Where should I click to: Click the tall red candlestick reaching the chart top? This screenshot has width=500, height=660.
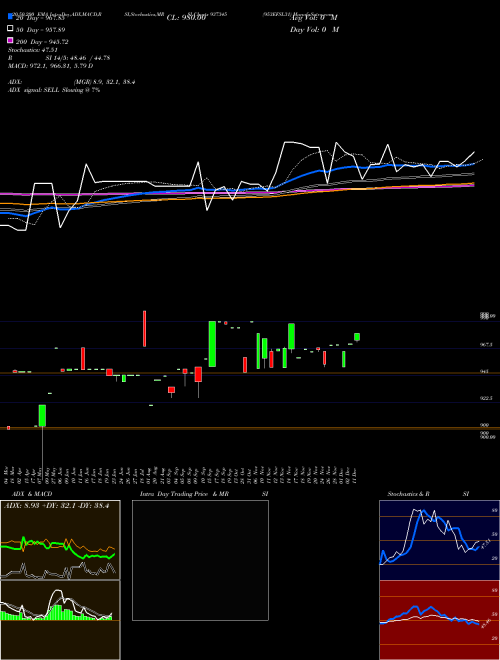click(x=144, y=329)
